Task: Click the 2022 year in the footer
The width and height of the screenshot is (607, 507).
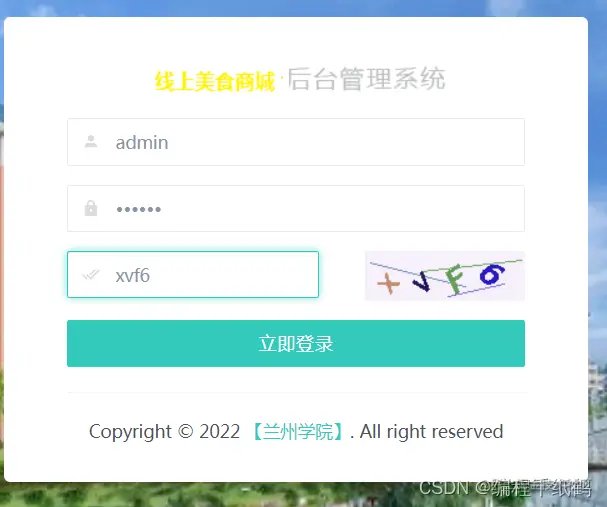Action: [x=219, y=431]
